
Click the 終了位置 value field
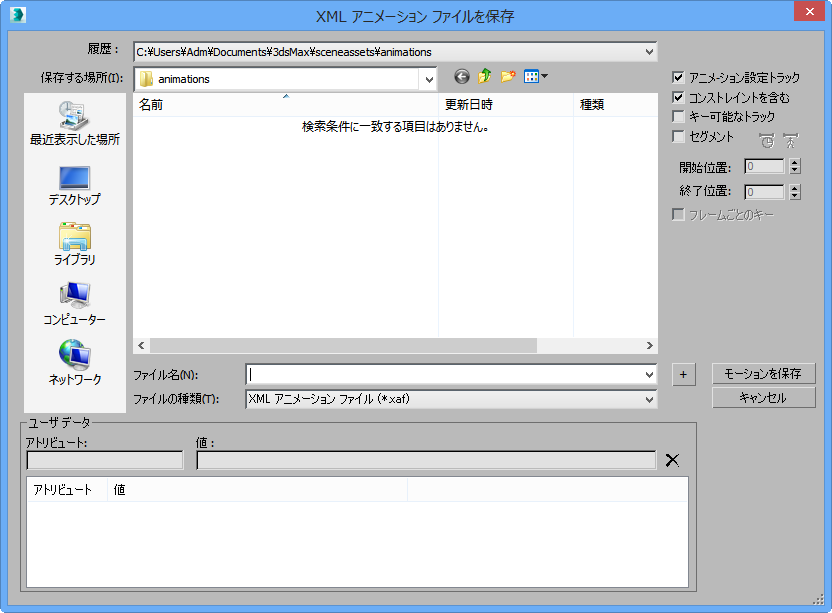coord(764,192)
